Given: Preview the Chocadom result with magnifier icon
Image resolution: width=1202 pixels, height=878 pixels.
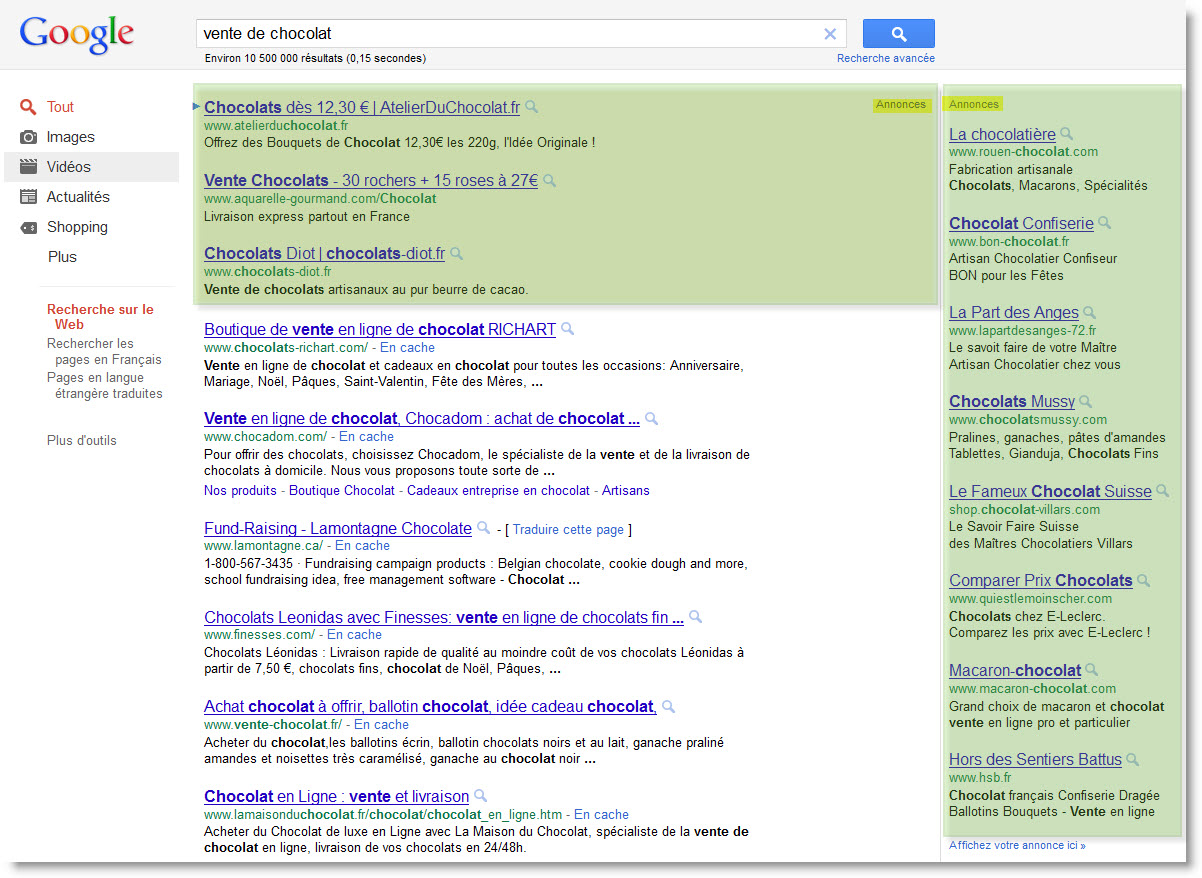Looking at the screenshot, I should [652, 419].
